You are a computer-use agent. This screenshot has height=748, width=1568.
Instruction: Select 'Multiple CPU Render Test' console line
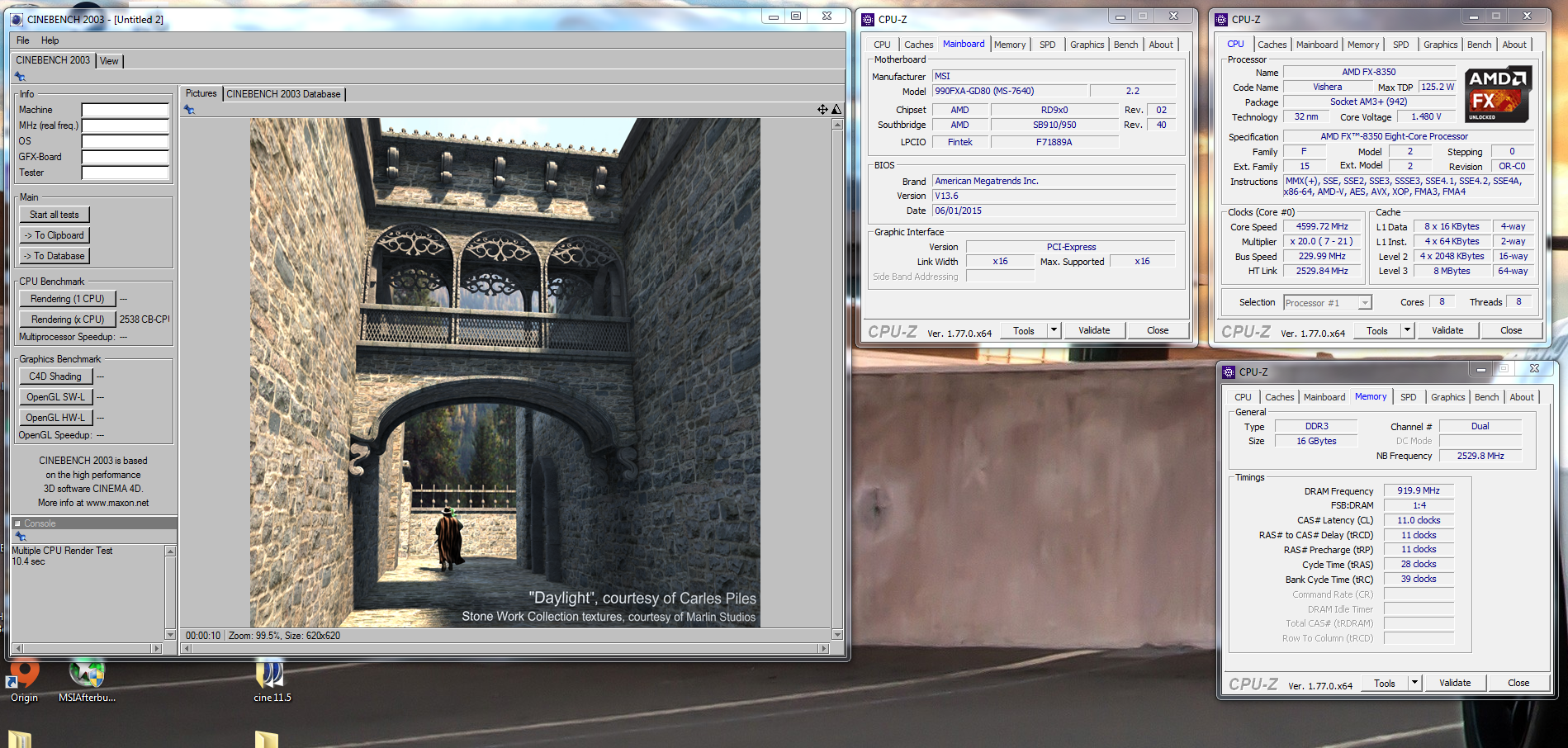pyautogui.click(x=62, y=551)
